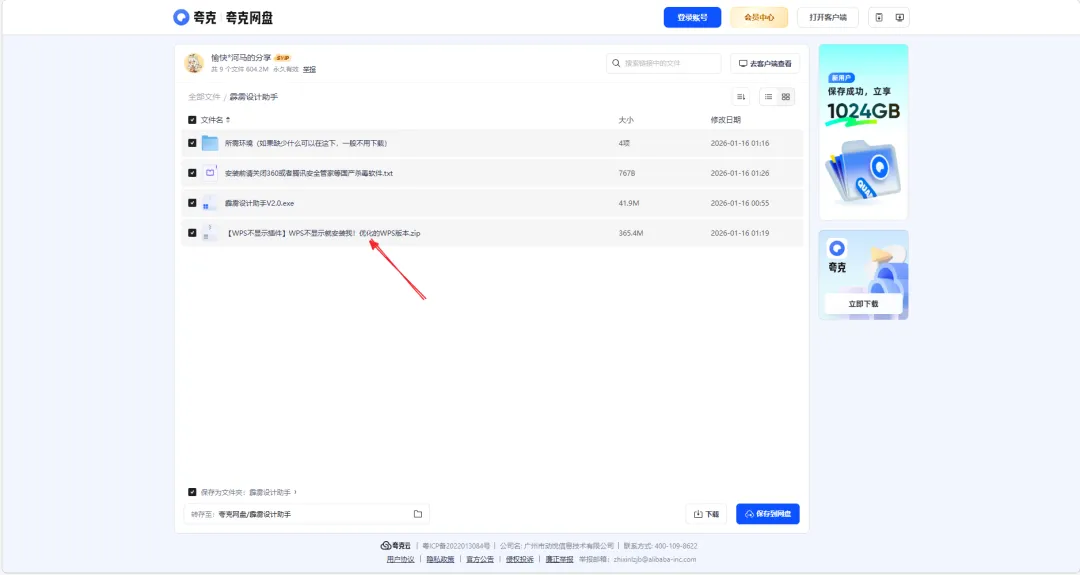Go to 全部文件 in the breadcrumb

pos(205,97)
